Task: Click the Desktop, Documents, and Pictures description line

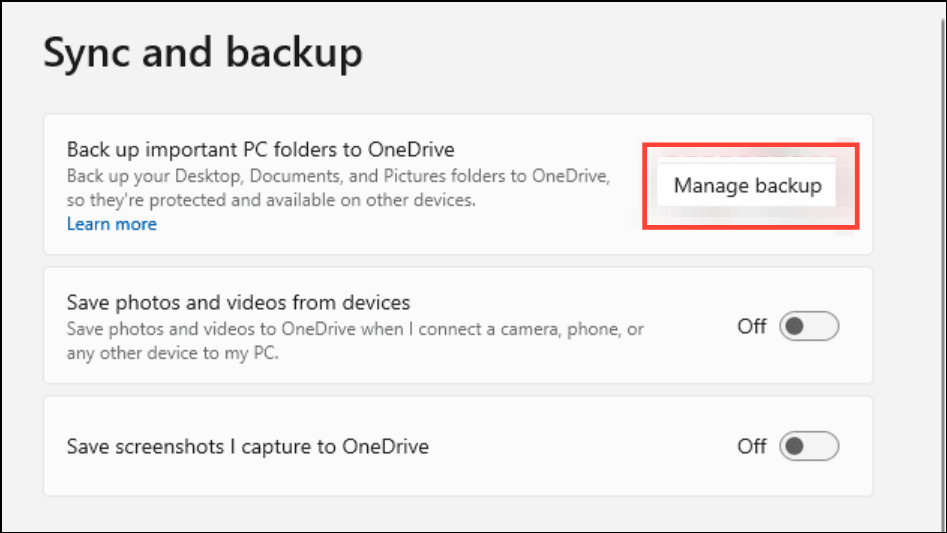Action: (x=338, y=177)
